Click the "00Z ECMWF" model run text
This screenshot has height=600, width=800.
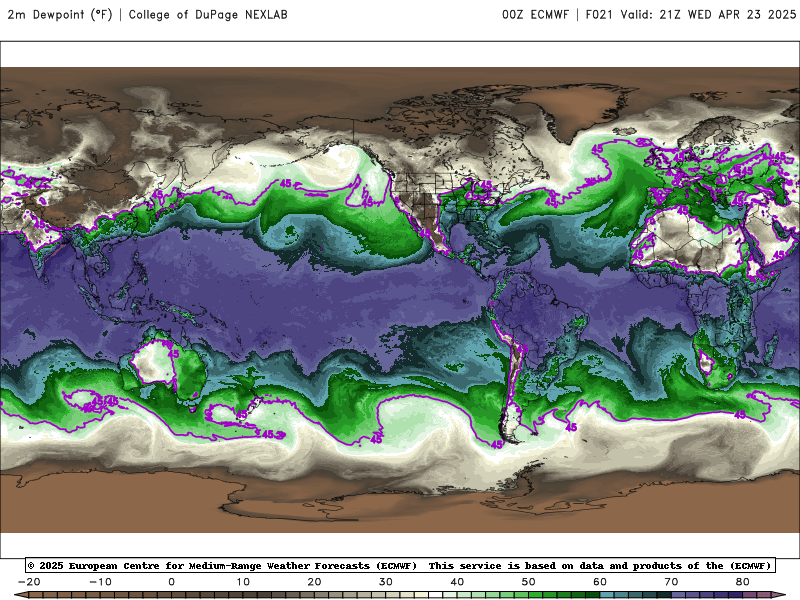click(535, 14)
